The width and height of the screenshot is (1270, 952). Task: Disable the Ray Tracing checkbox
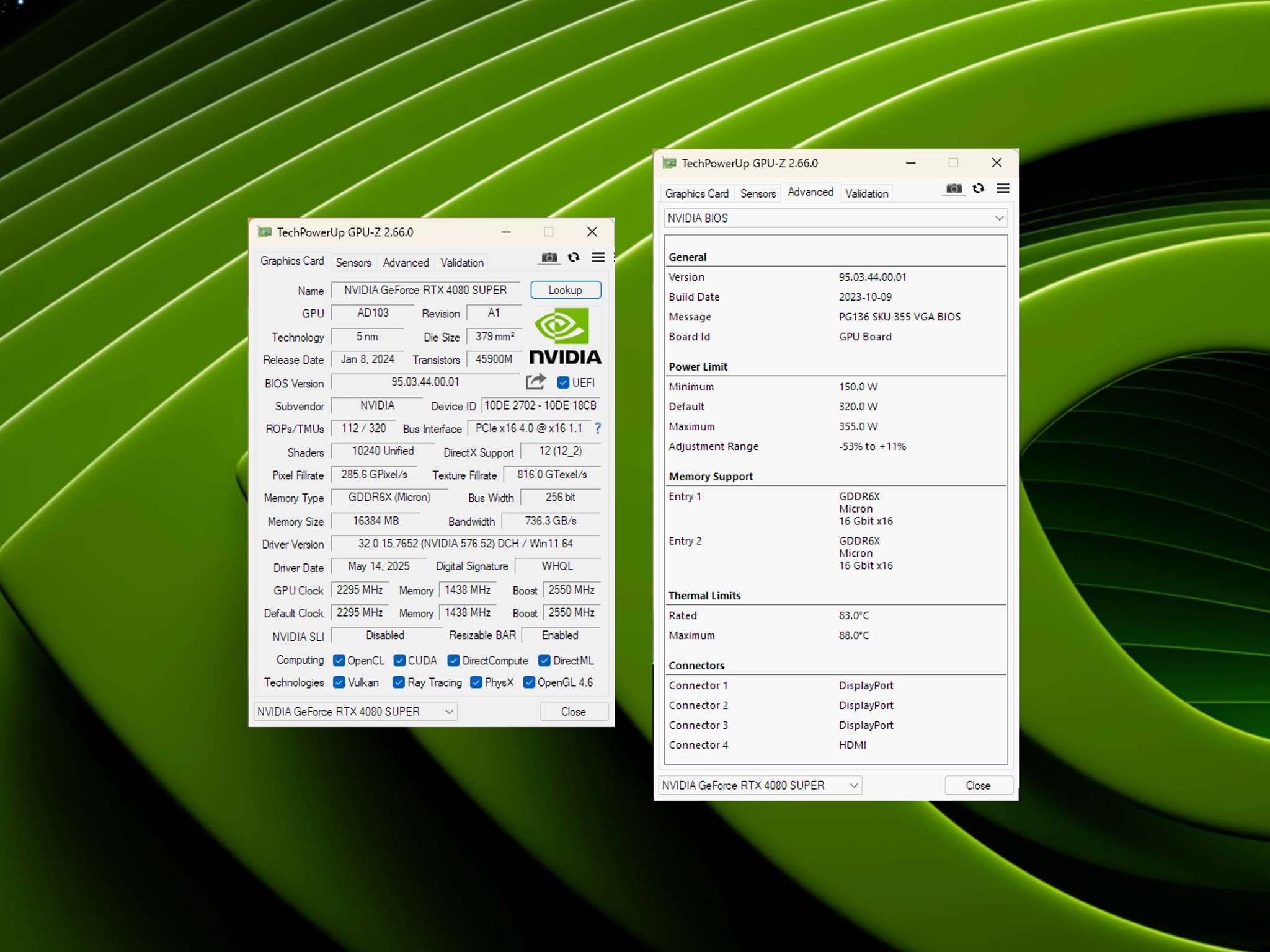(x=399, y=682)
